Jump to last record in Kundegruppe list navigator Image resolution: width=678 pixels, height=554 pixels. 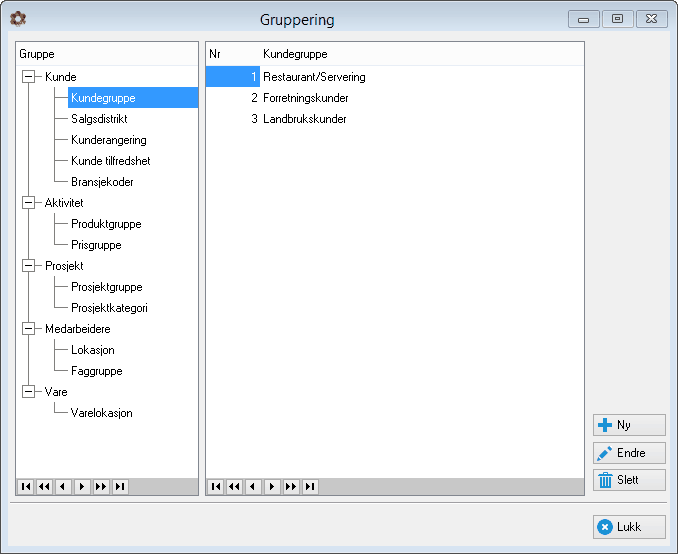(x=310, y=487)
